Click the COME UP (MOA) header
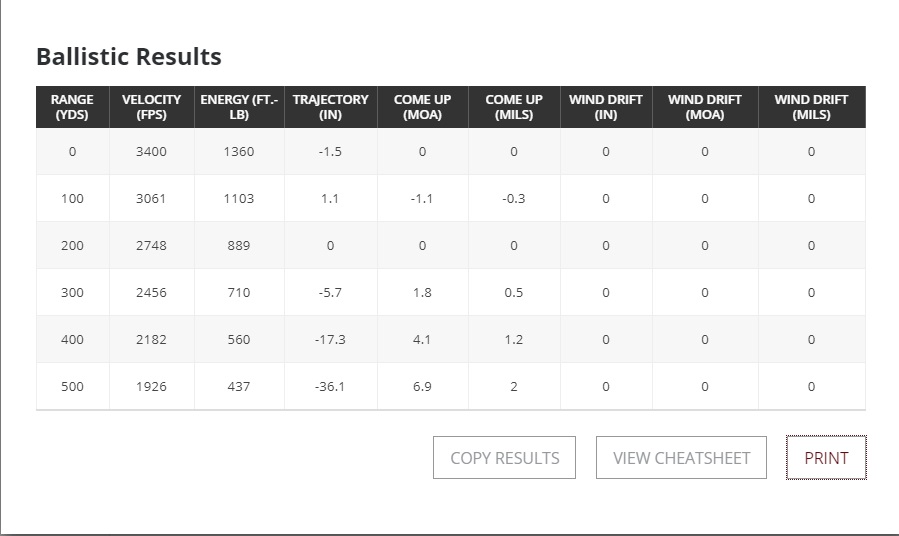 tap(422, 107)
